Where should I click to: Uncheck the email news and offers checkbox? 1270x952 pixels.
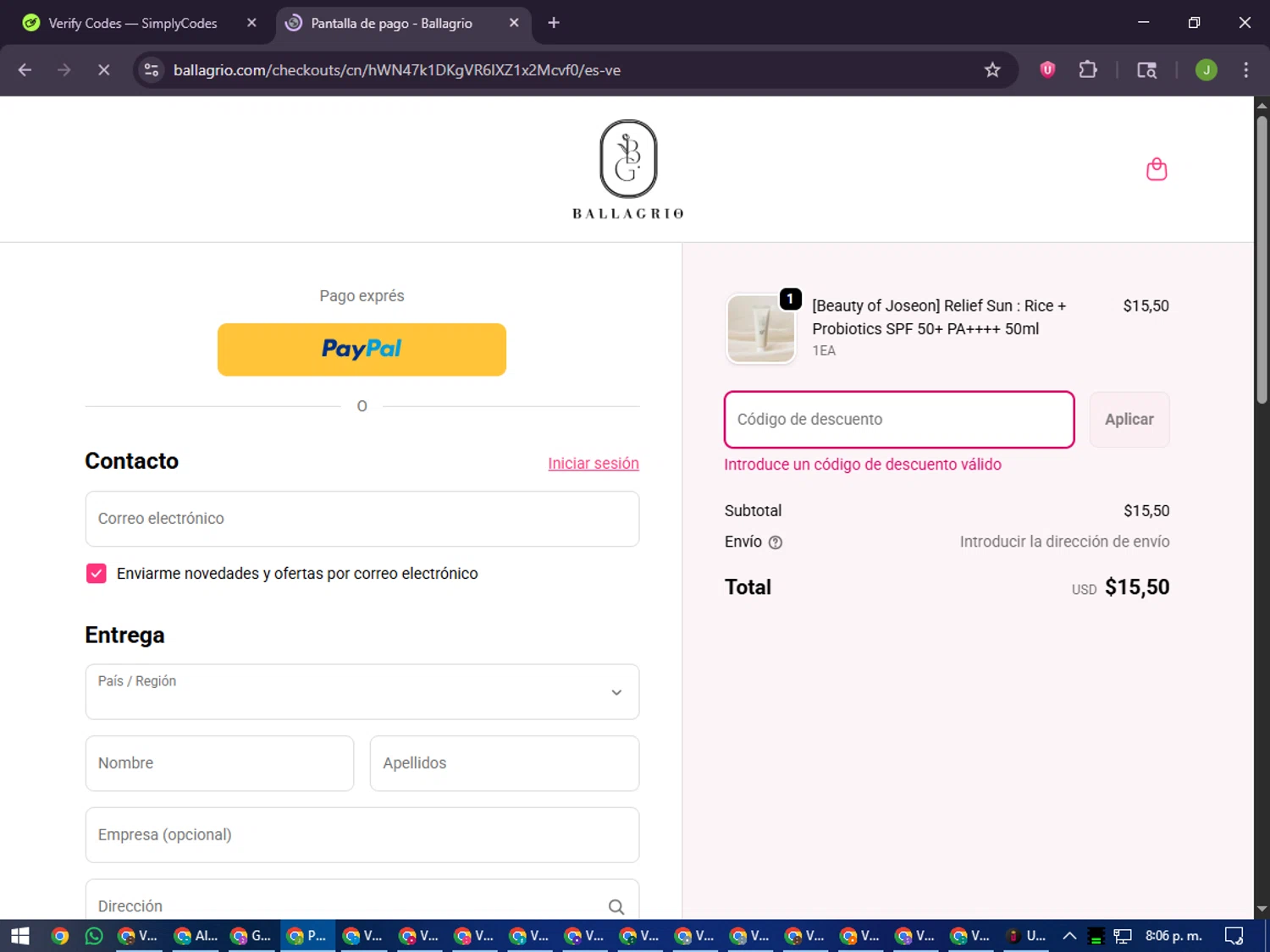(97, 574)
